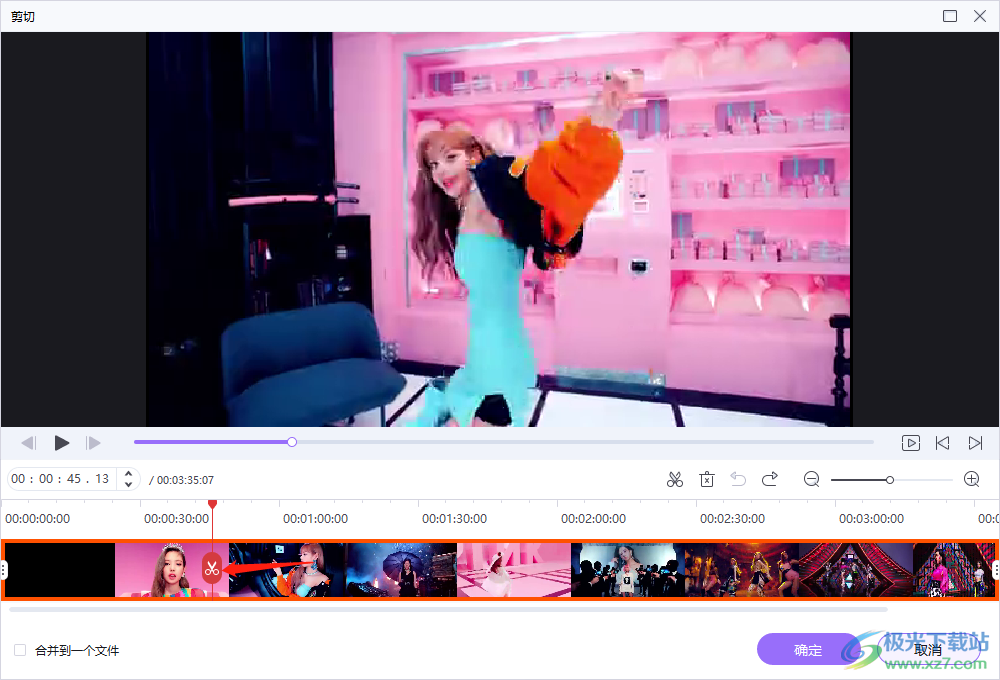Select the umbrella night scene thumbnail
This screenshot has width=1000, height=680.
click(401, 570)
